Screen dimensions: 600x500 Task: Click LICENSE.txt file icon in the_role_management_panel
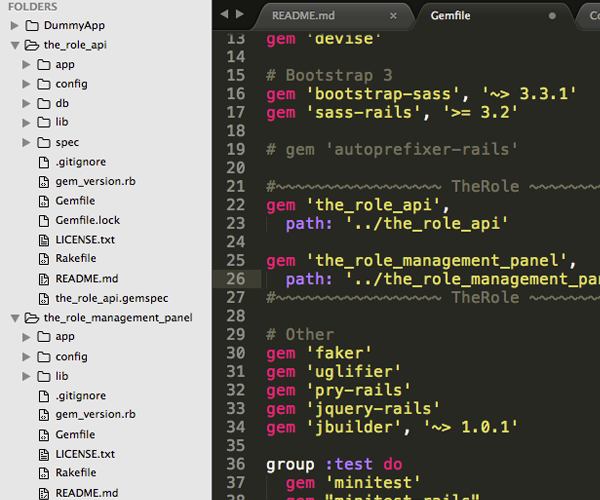point(44,454)
